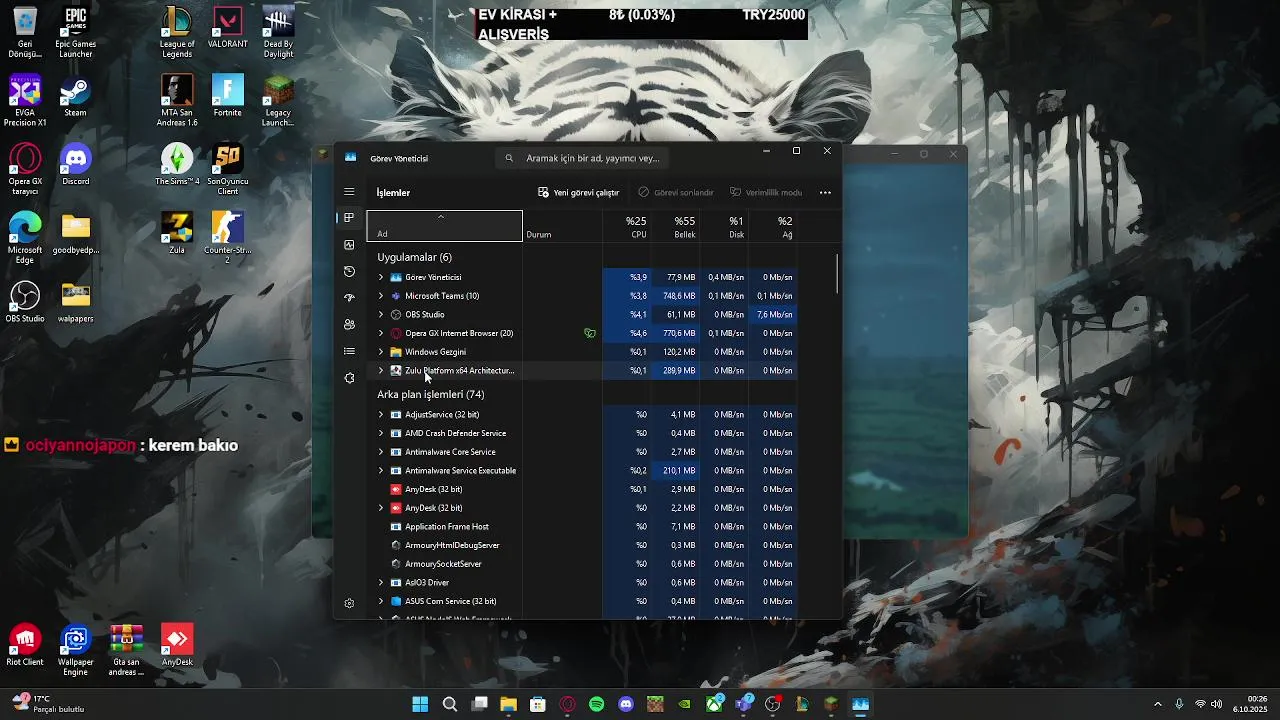Select the Epic Games Launcher desktop icon
The image size is (1280, 720).
click(x=75, y=32)
